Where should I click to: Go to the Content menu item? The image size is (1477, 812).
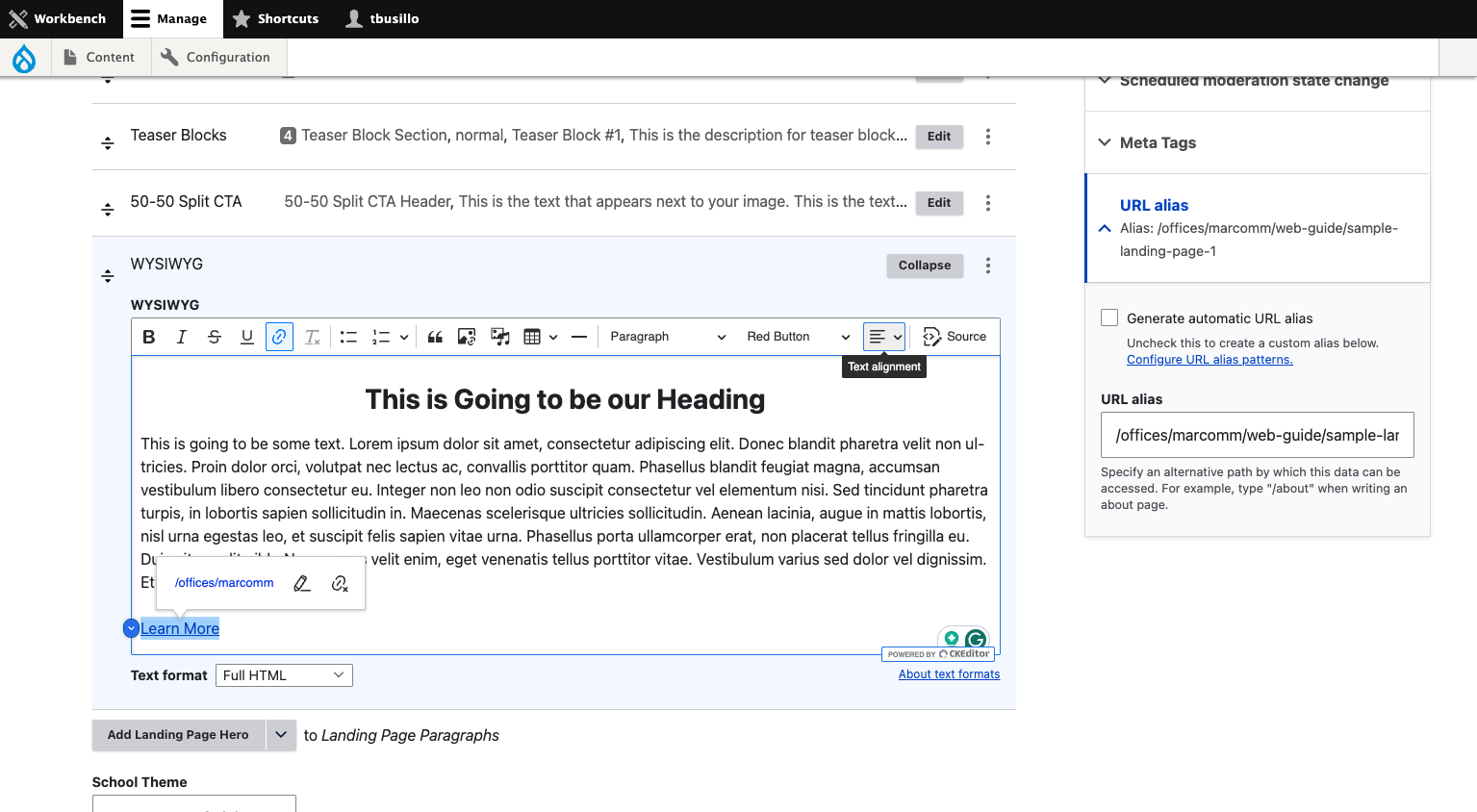[99, 58]
